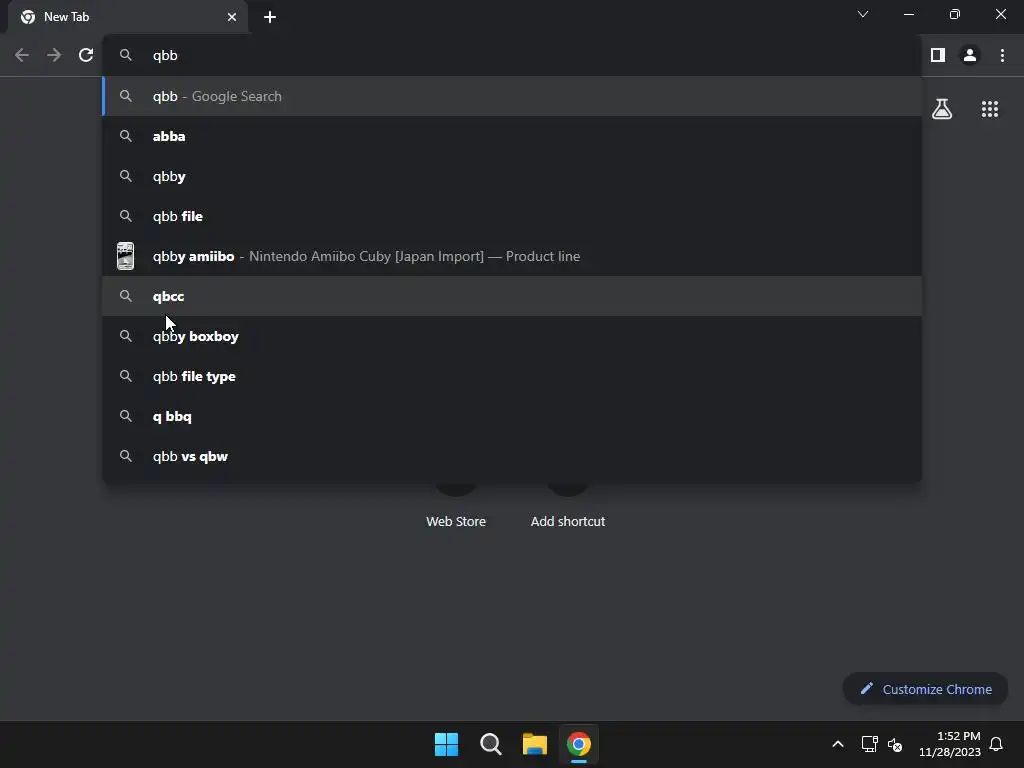Image resolution: width=1024 pixels, height=768 pixels.
Task: Open the Google apps grid
Action: pyautogui.click(x=990, y=109)
